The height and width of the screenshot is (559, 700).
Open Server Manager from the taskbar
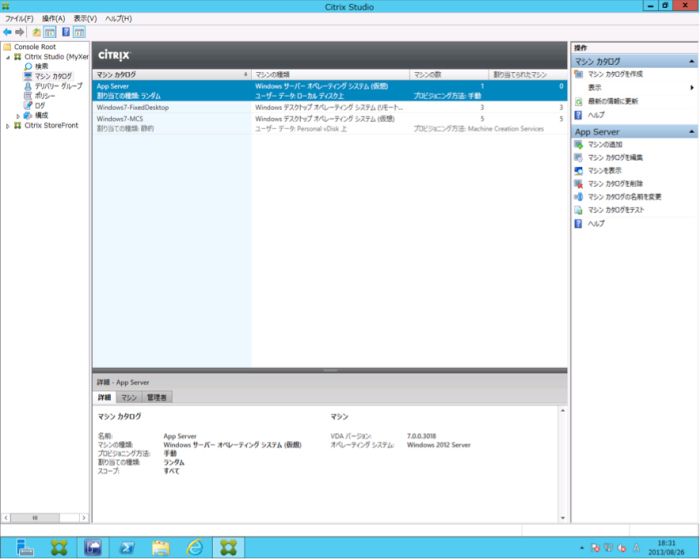click(x=24, y=547)
